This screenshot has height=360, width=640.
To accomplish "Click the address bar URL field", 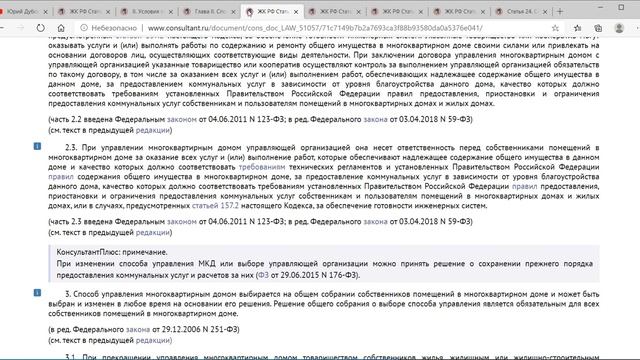I will 315,28.
